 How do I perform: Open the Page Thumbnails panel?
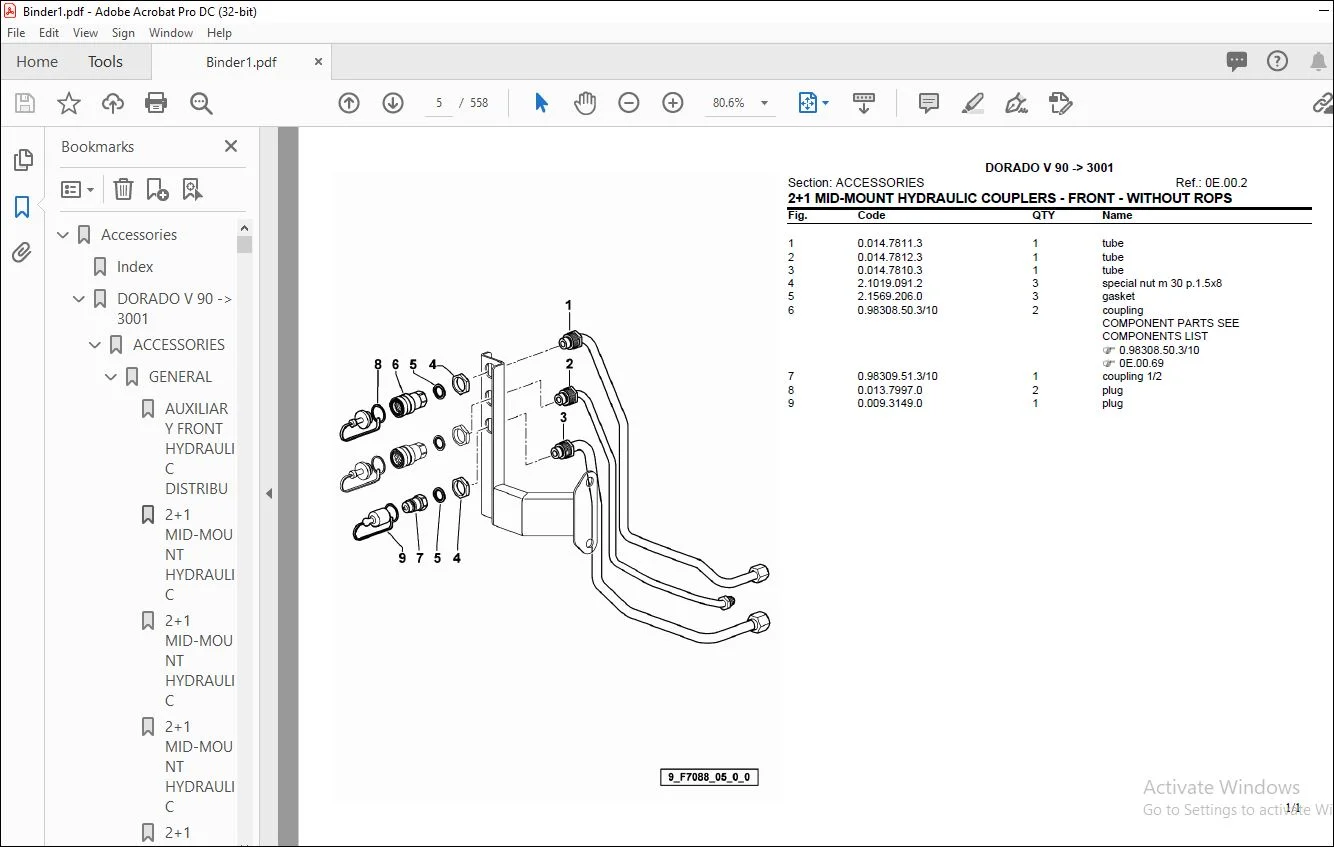coord(22,161)
